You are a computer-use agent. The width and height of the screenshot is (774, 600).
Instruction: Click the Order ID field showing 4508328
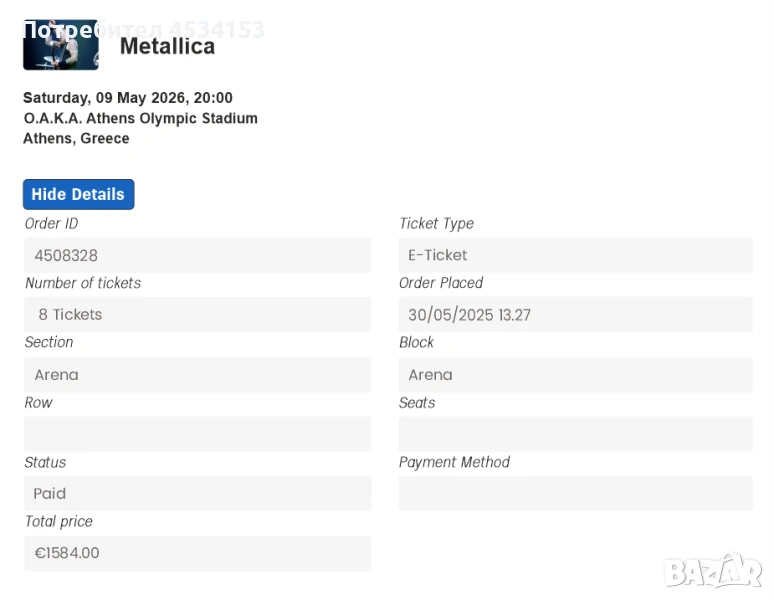[197, 255]
